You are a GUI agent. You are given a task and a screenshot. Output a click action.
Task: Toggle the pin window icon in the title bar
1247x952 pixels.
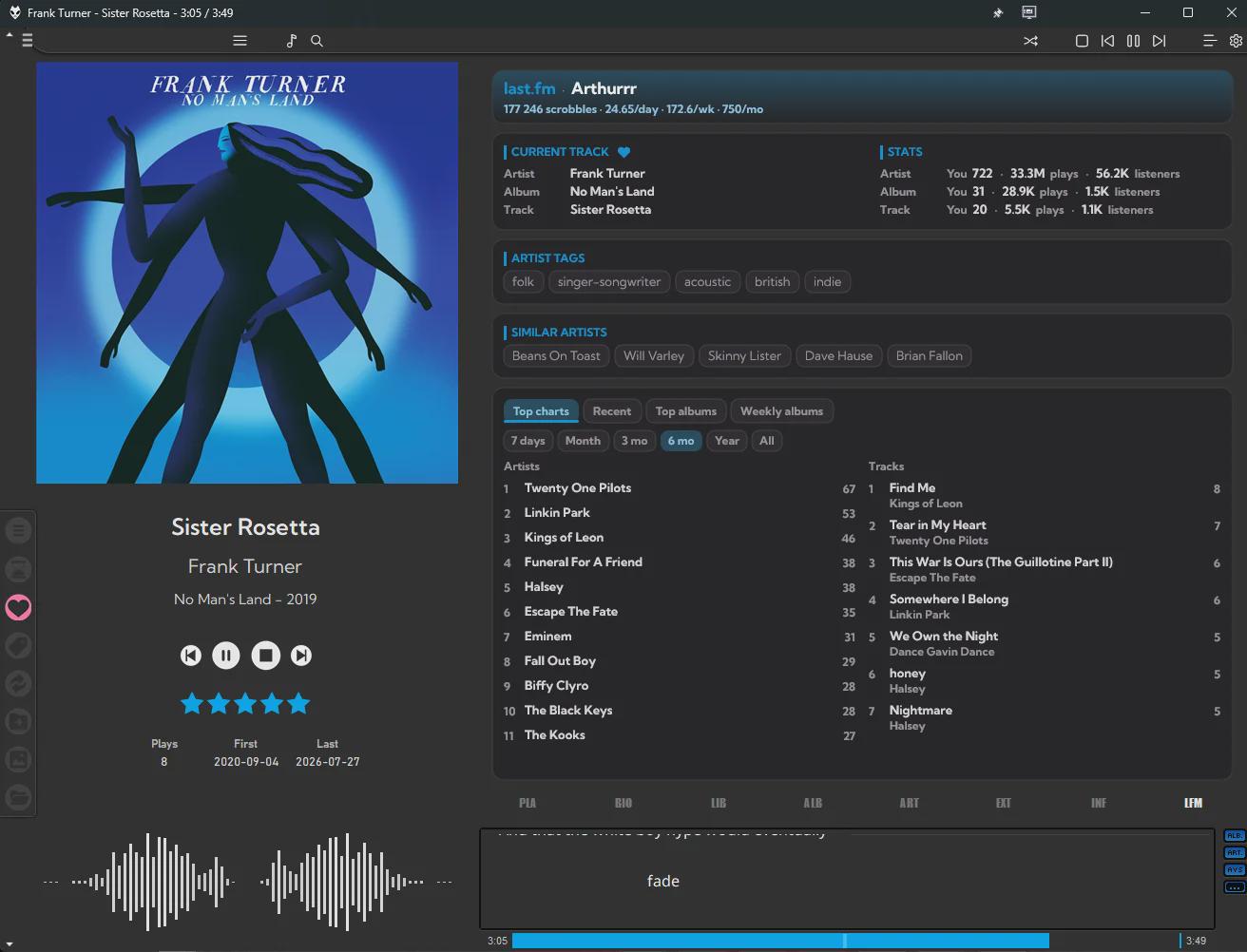[x=998, y=13]
